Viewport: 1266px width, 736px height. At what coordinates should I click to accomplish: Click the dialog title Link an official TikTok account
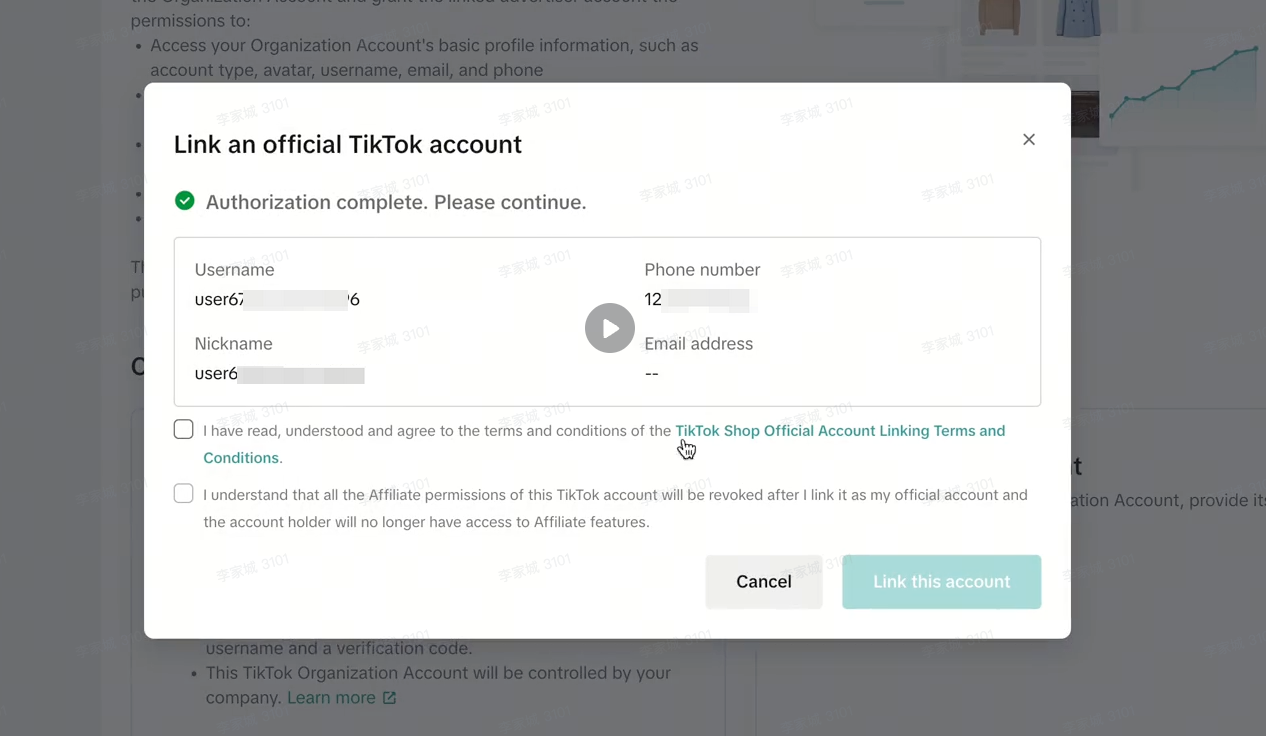click(348, 144)
